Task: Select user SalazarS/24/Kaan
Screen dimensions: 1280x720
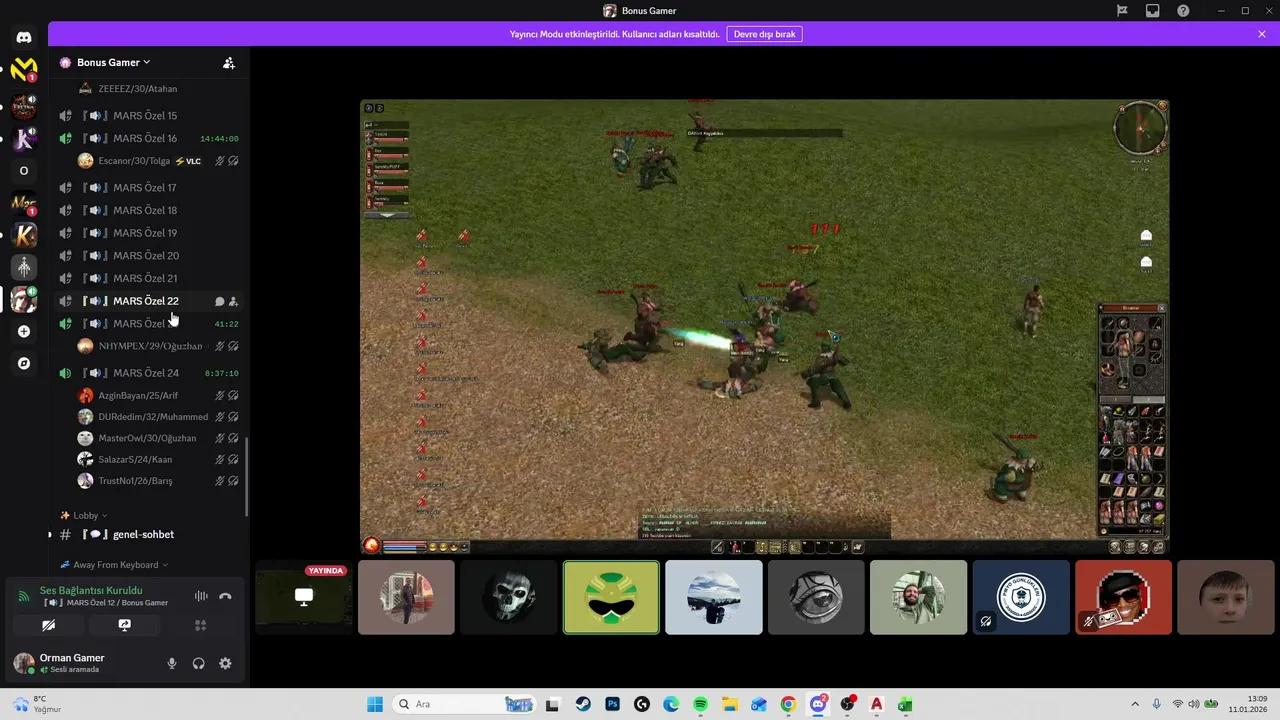Action: pos(158,459)
